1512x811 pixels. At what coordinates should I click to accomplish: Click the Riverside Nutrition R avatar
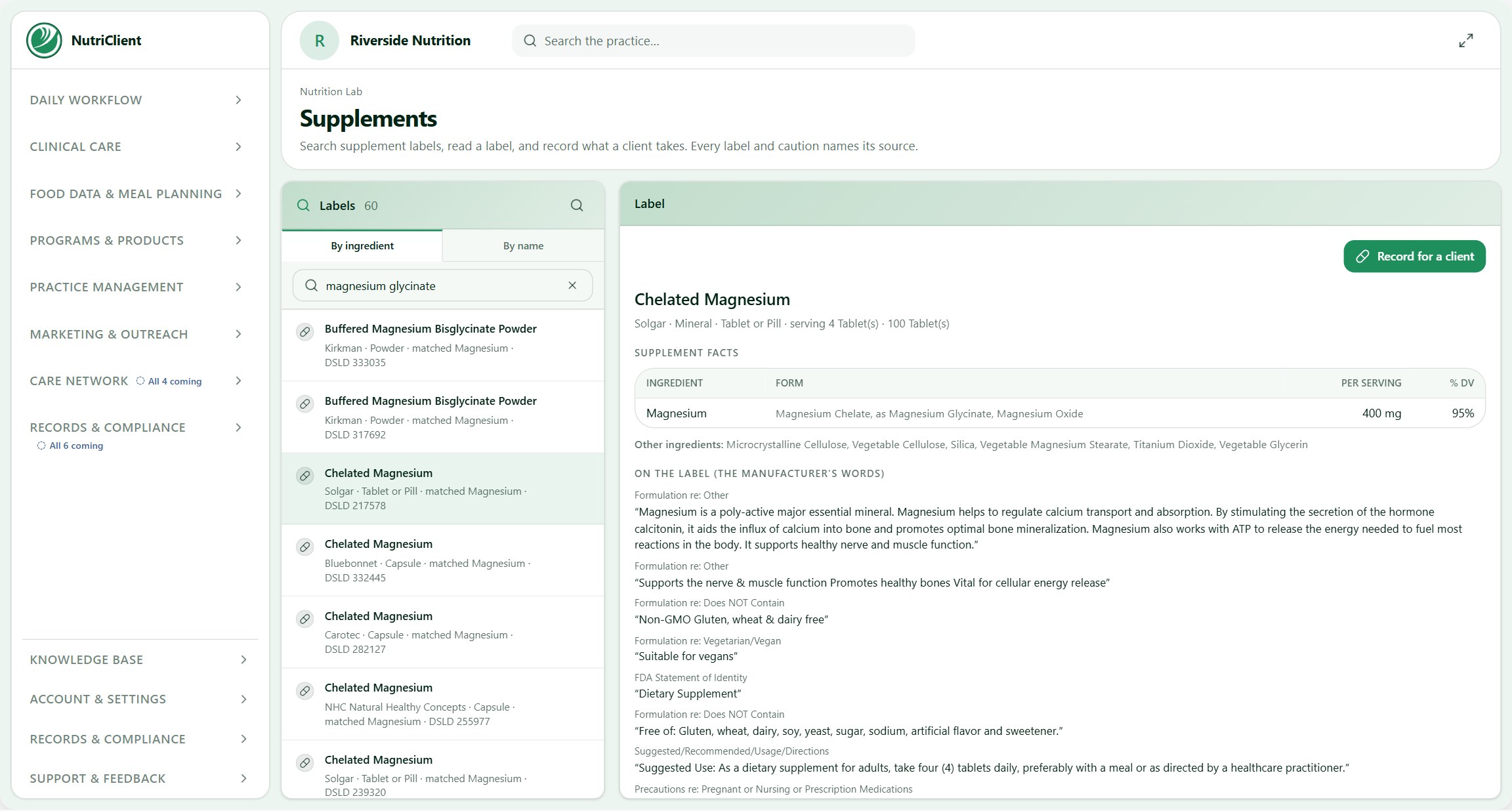click(320, 41)
